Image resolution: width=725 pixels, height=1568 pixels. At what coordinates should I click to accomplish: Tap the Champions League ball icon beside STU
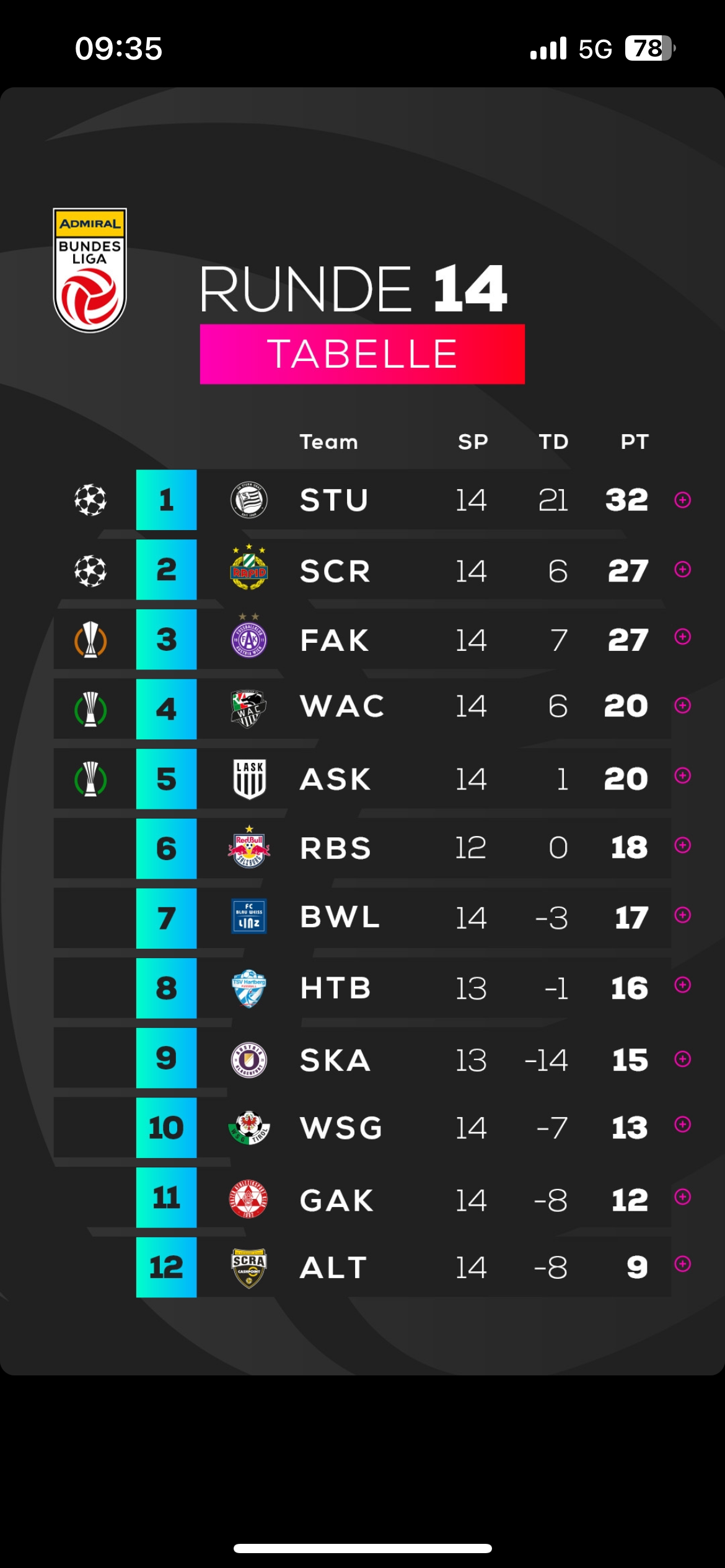point(90,500)
